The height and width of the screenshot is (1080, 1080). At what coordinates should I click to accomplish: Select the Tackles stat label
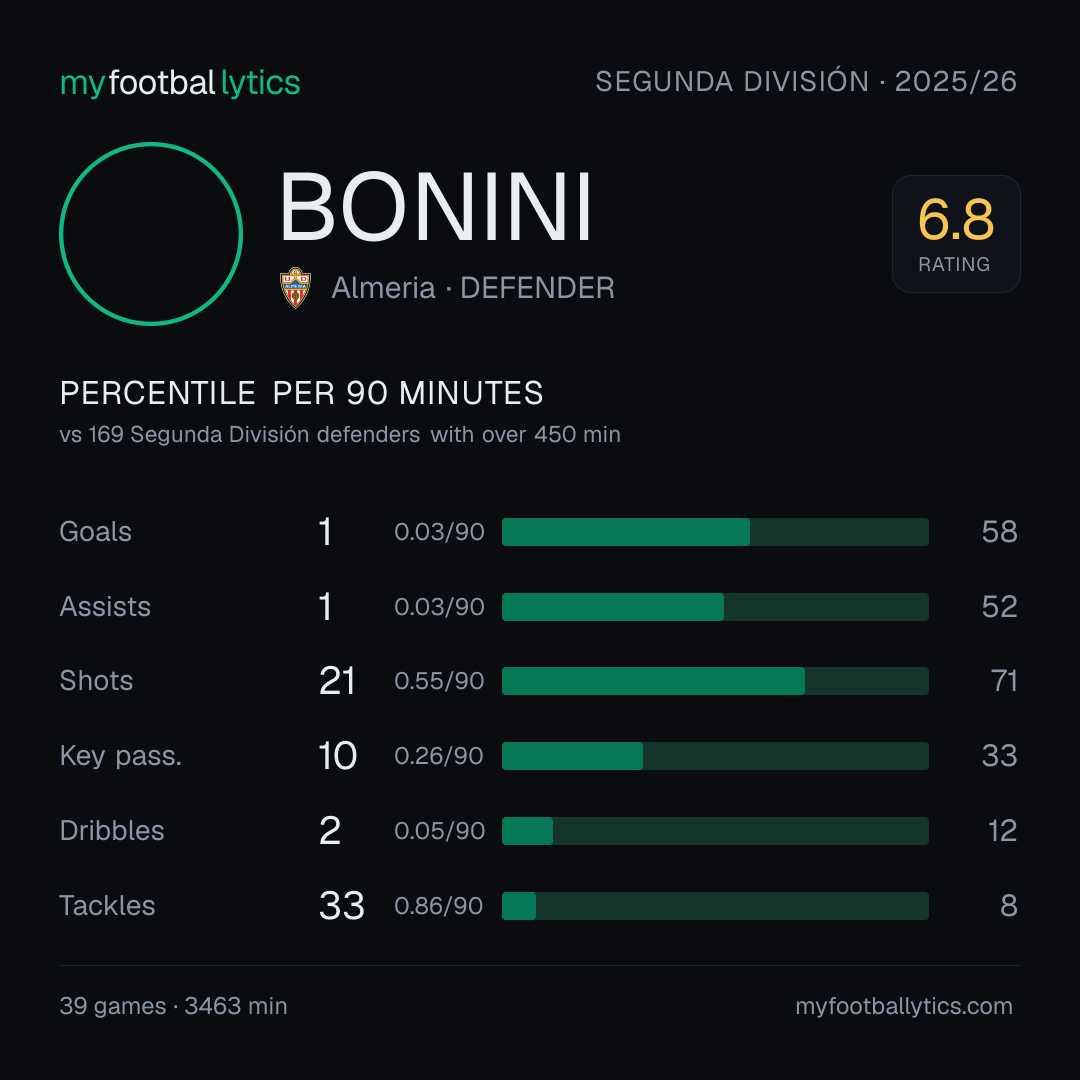click(107, 906)
